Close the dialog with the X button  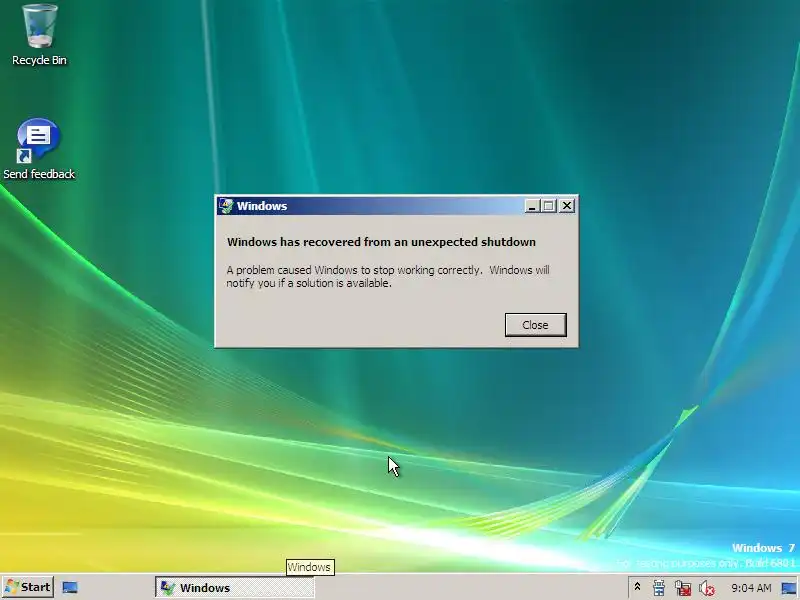567,206
